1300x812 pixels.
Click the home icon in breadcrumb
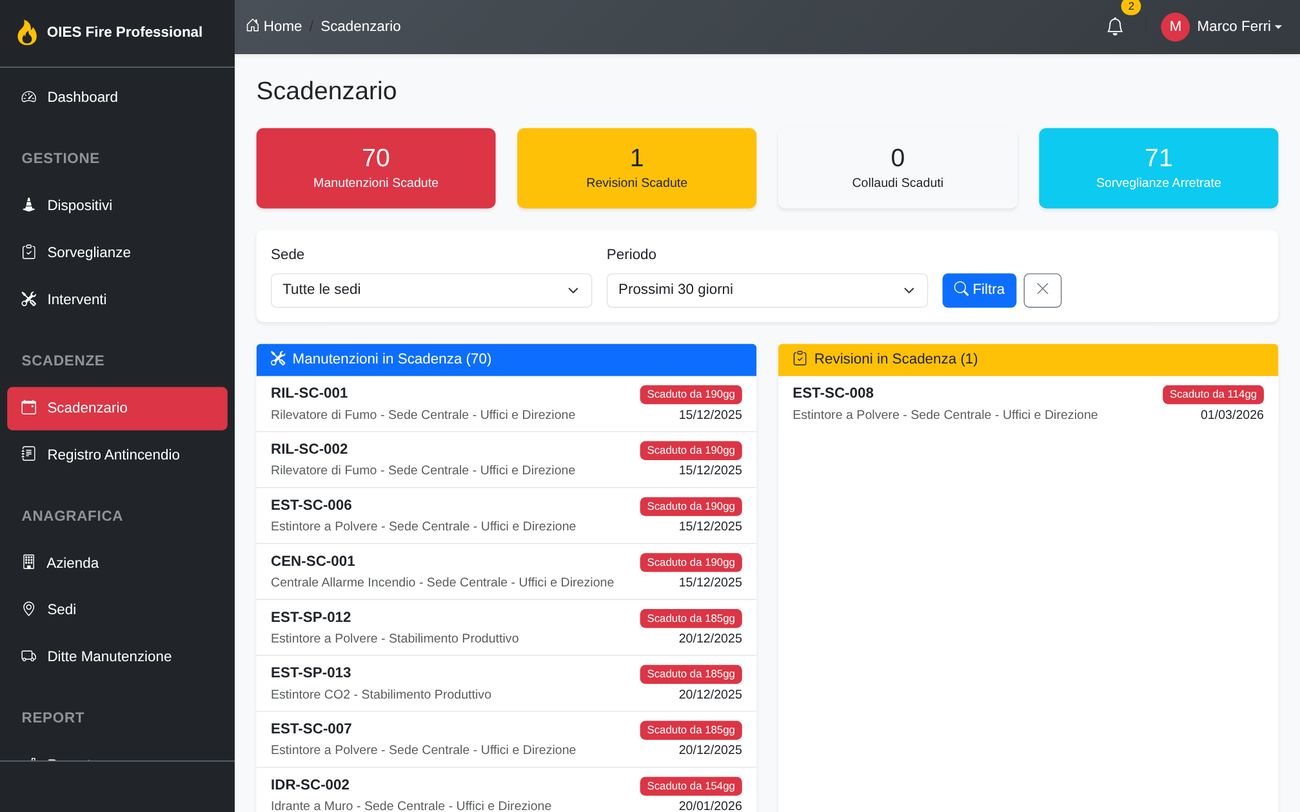tap(252, 26)
